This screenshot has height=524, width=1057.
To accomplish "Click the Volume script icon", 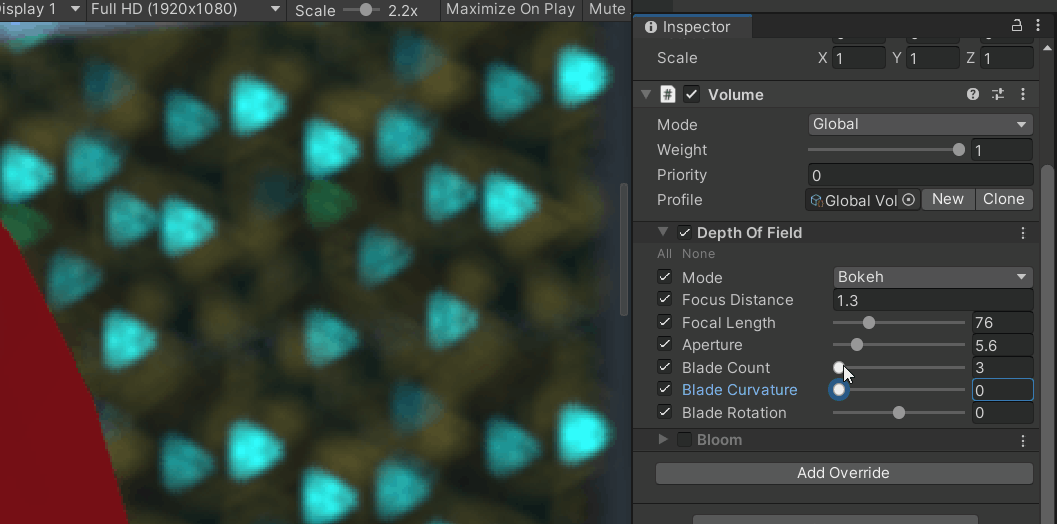I will [667, 94].
